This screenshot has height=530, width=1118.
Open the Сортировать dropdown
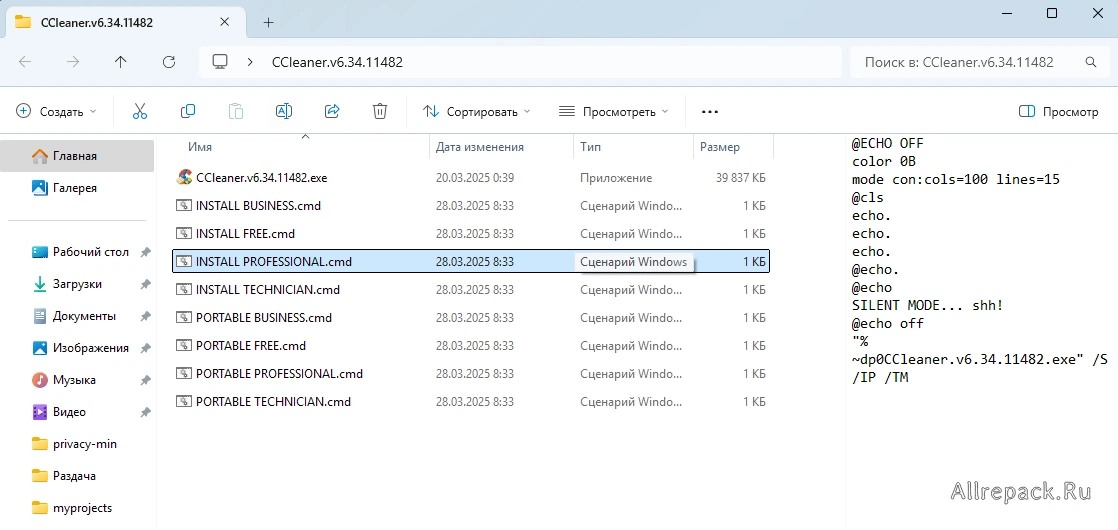[476, 112]
